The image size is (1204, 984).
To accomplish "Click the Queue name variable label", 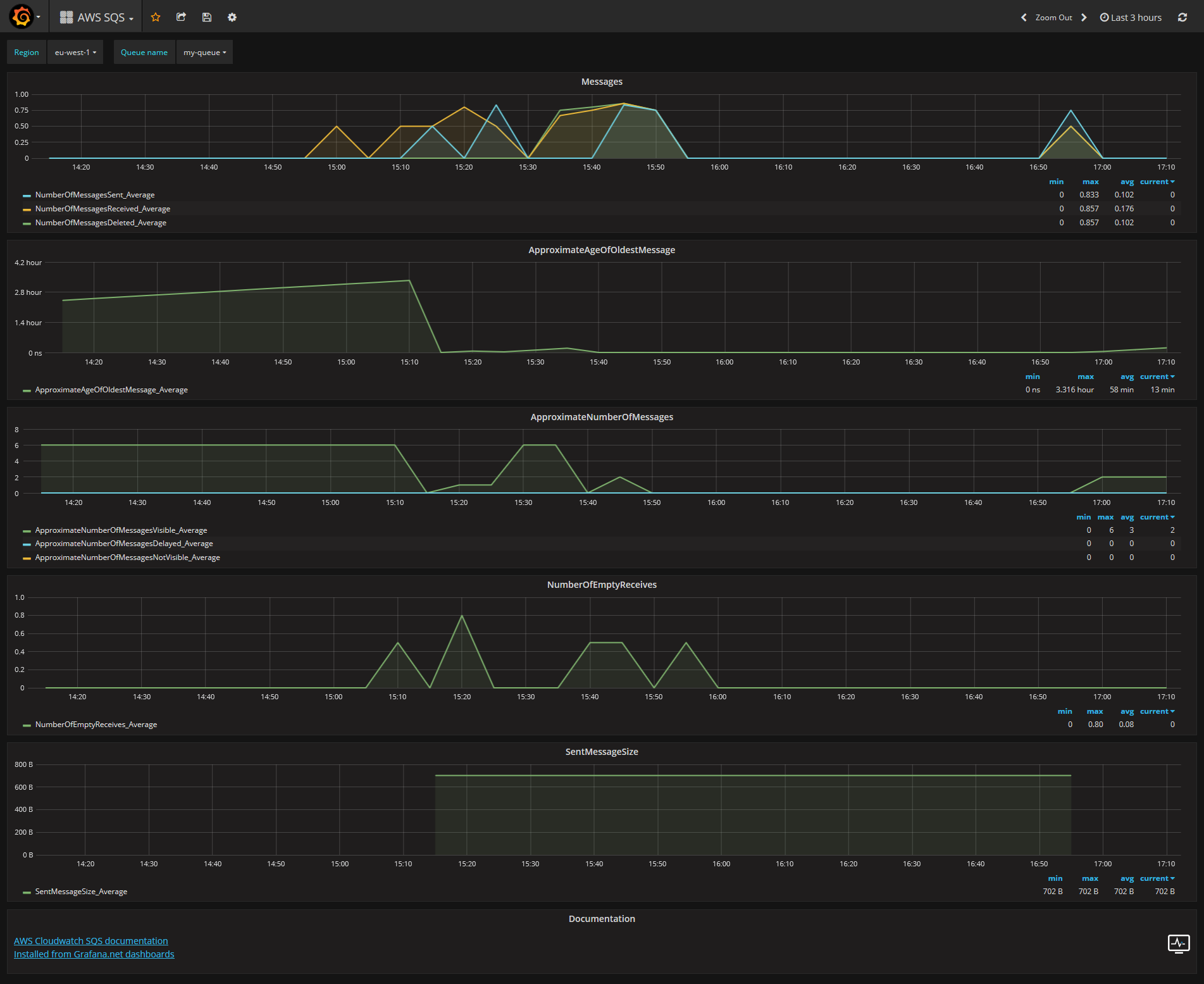I will 144,52.
